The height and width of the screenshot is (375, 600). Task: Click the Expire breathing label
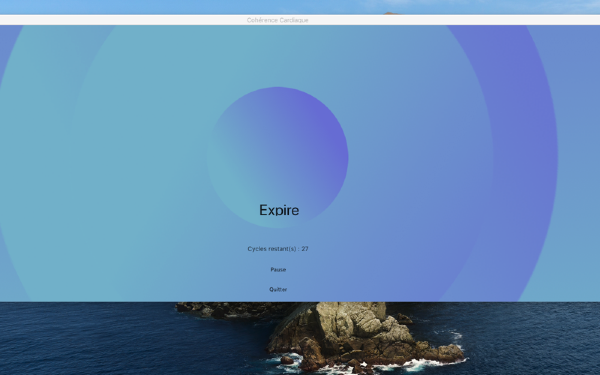coord(279,210)
